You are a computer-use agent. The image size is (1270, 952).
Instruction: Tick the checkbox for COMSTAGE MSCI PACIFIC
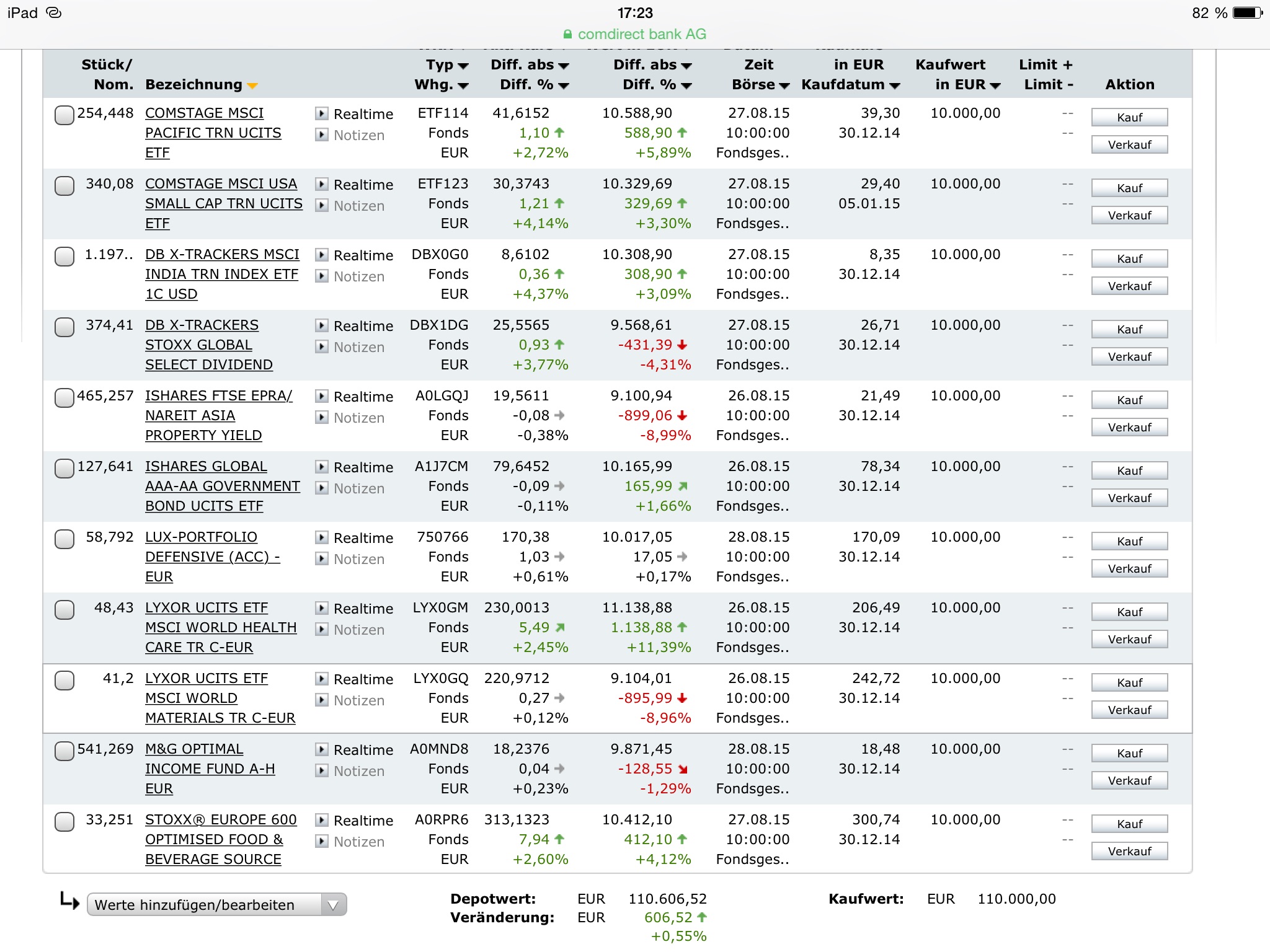64,115
